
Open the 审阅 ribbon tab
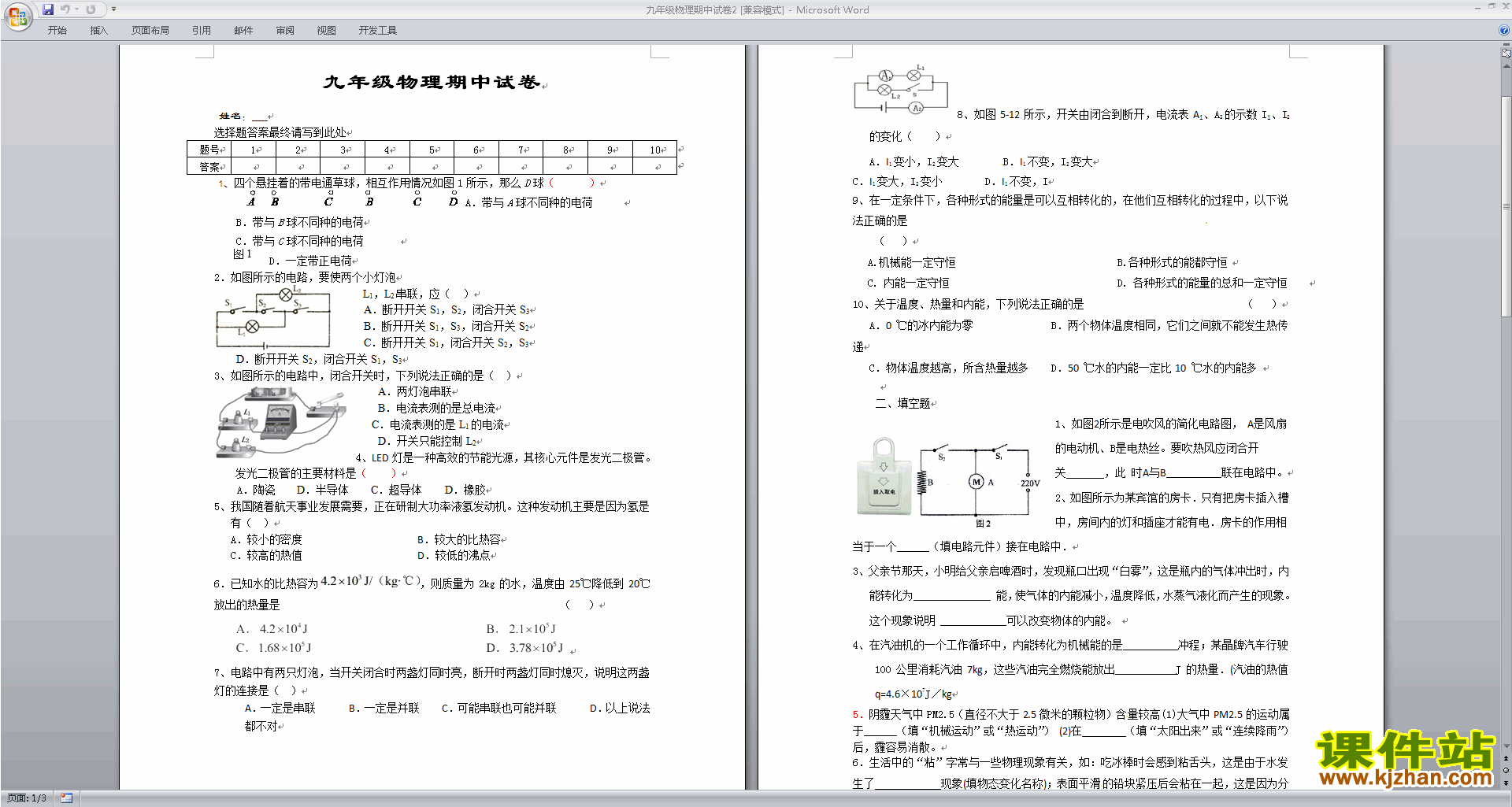coord(285,31)
